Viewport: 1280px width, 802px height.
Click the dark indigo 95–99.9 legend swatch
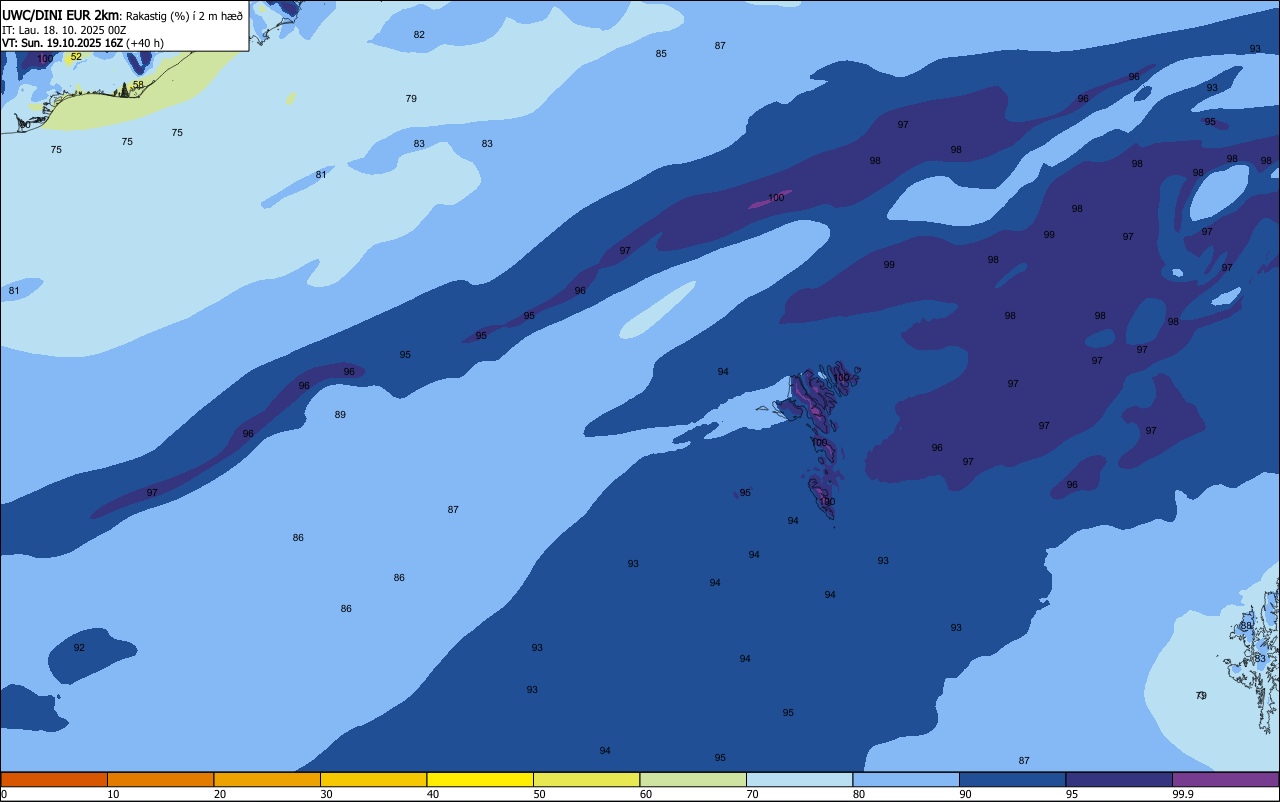click(1119, 779)
